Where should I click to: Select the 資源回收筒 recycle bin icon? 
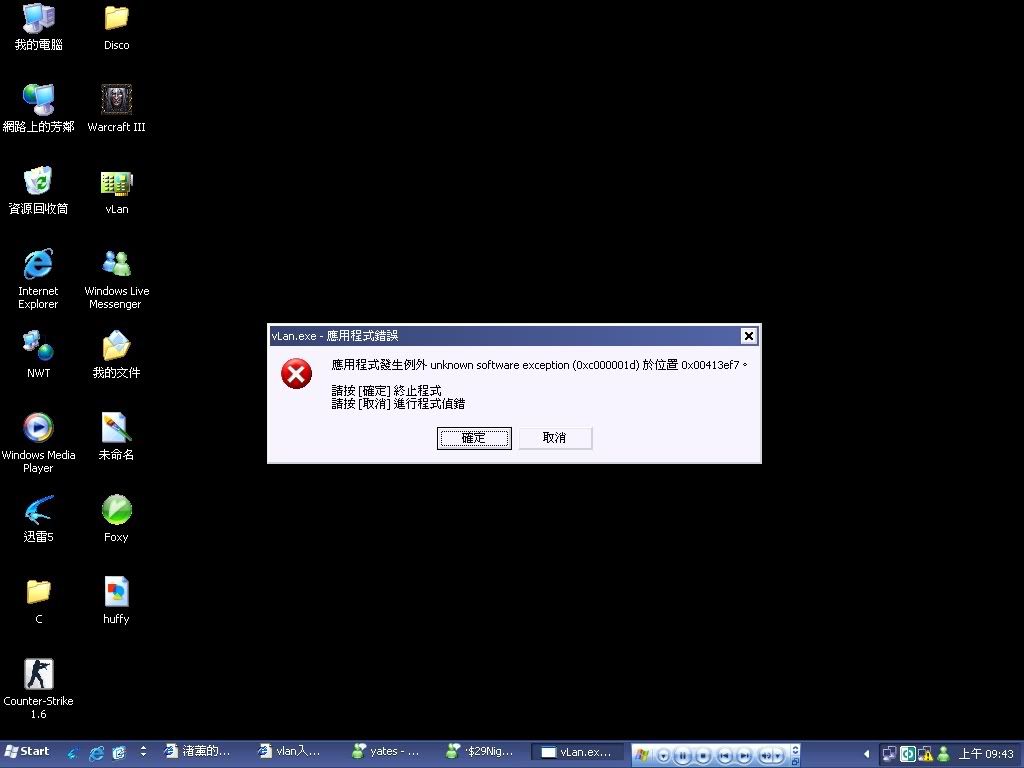tap(38, 183)
